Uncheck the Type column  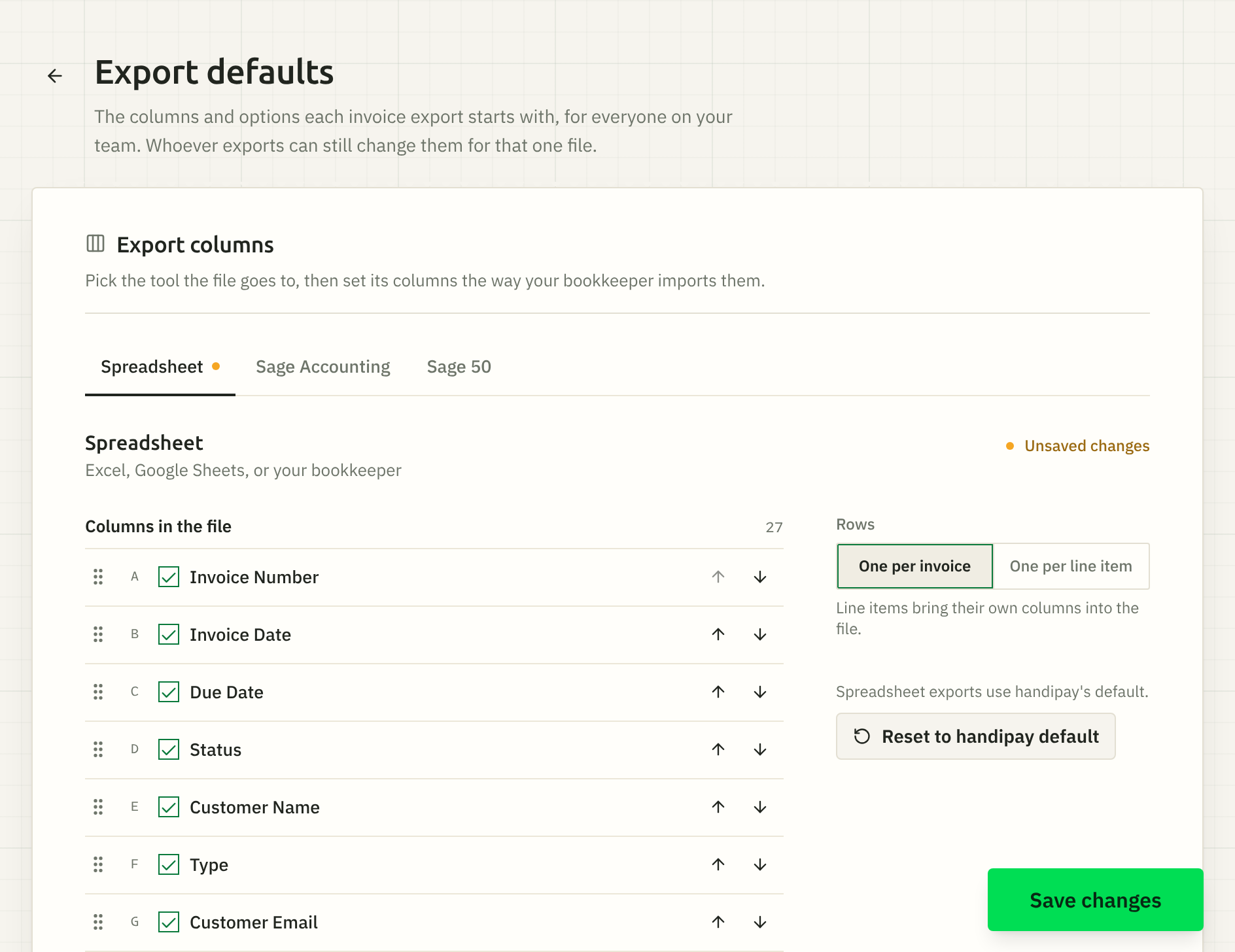tap(169, 864)
